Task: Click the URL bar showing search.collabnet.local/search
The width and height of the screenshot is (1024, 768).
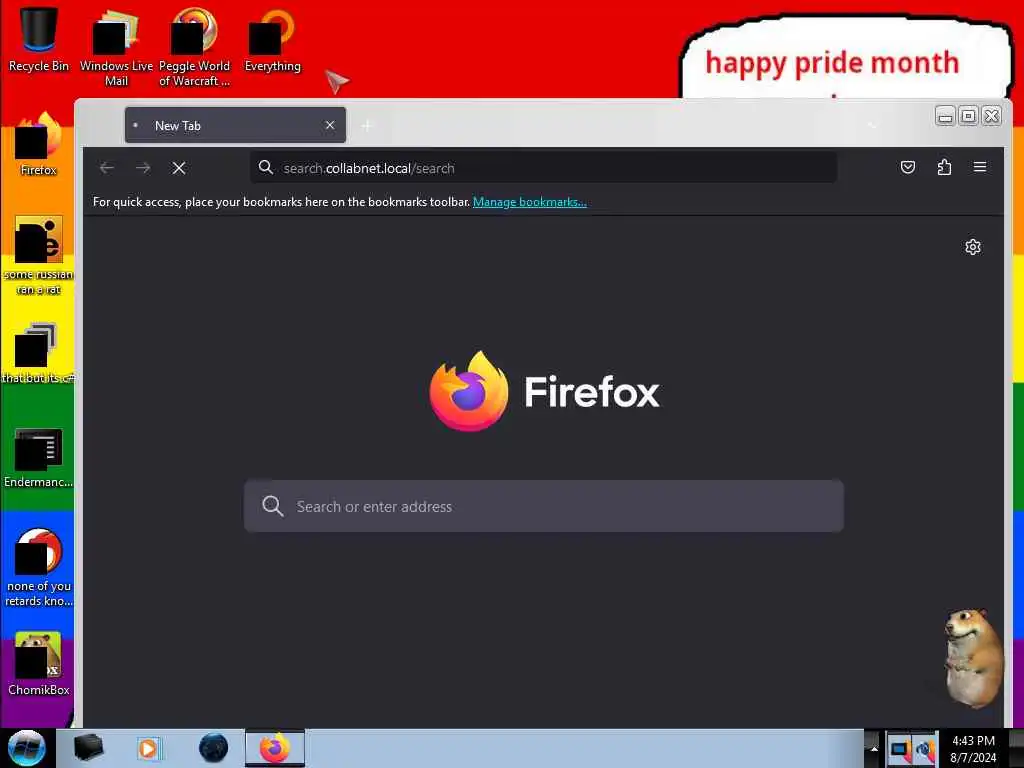Action: (x=543, y=168)
